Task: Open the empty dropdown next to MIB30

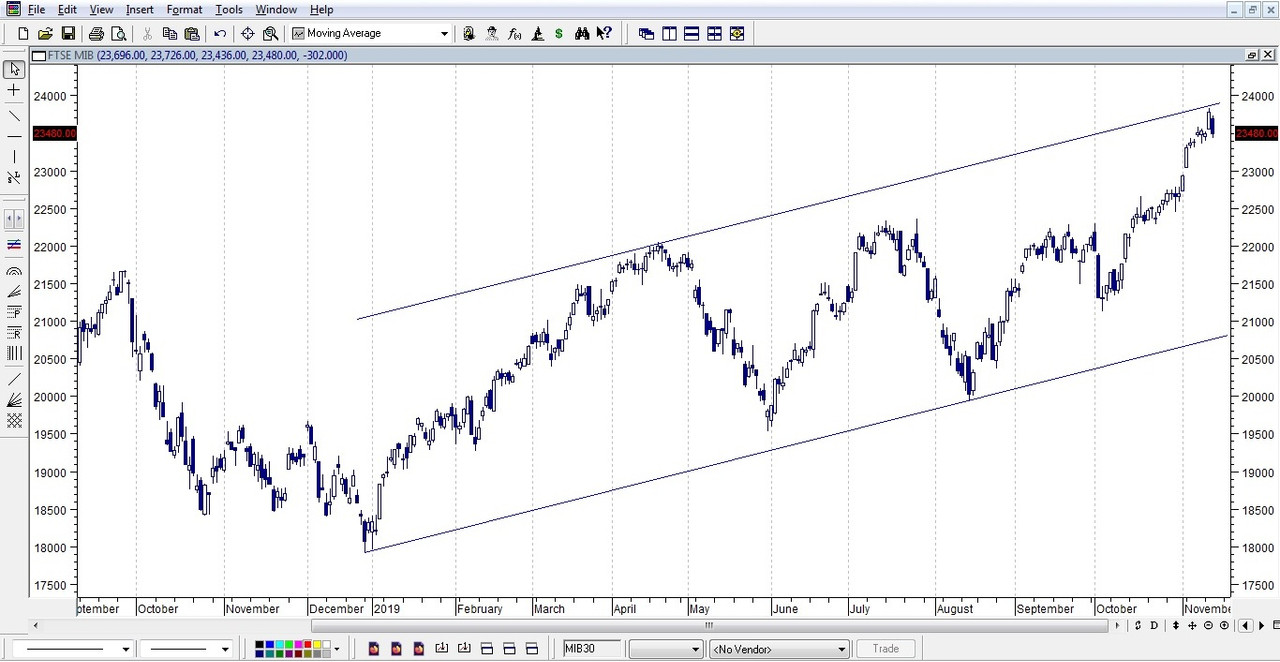Action: point(665,649)
